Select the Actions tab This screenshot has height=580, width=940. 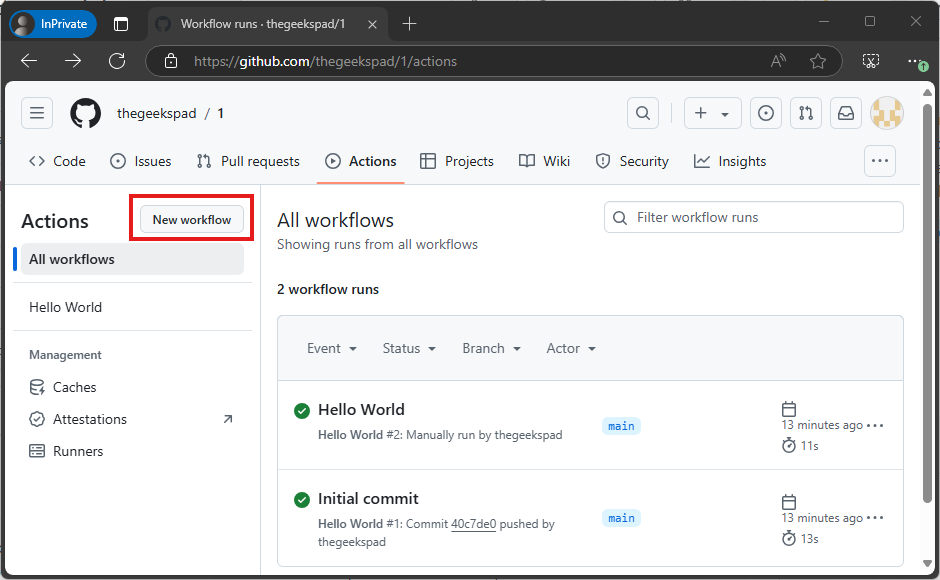tap(361, 161)
